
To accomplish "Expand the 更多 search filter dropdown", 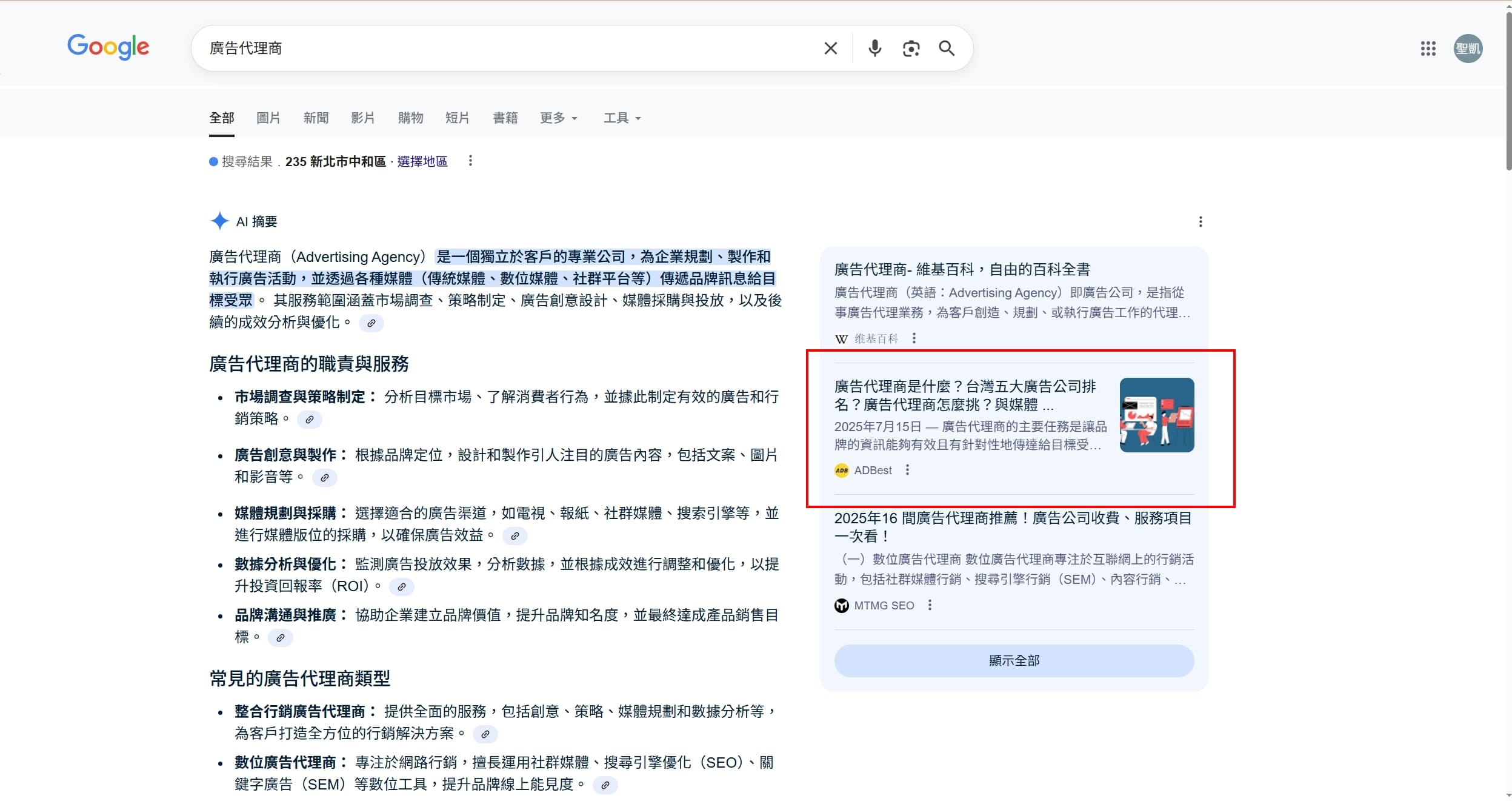I will coord(558,118).
